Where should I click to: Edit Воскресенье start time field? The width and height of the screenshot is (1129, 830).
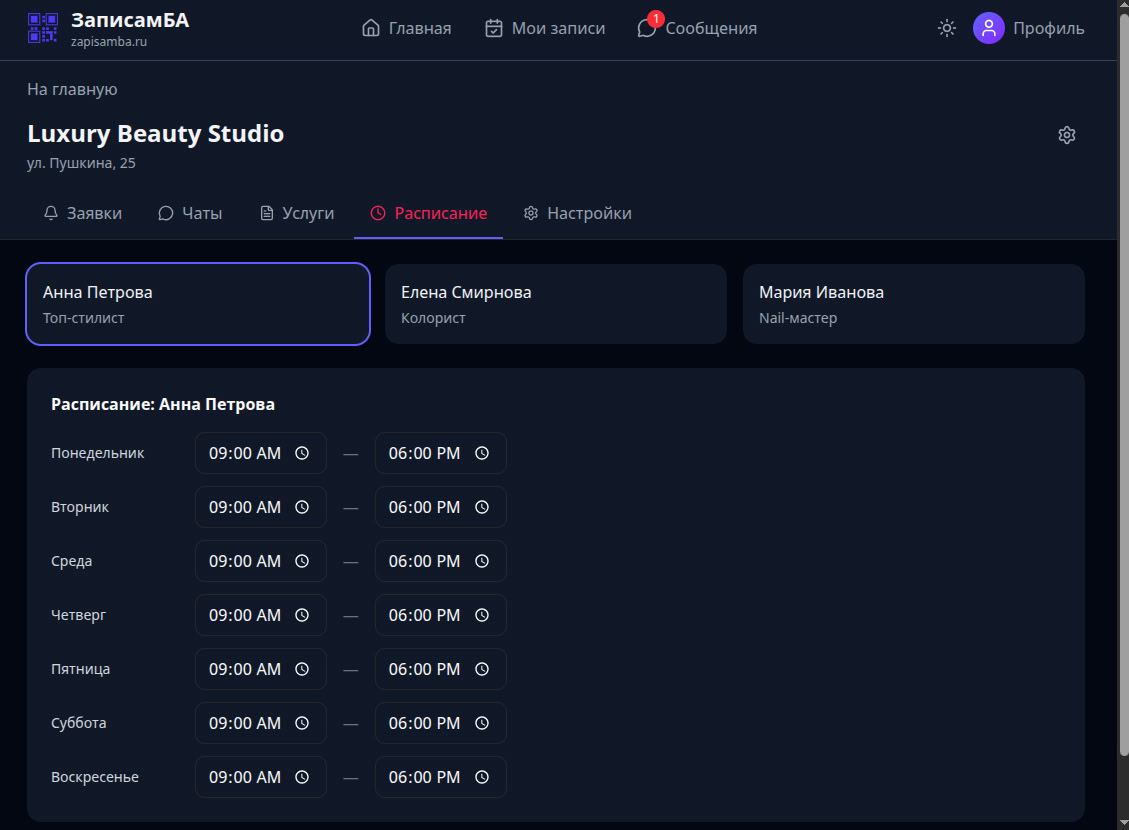[x=261, y=777]
